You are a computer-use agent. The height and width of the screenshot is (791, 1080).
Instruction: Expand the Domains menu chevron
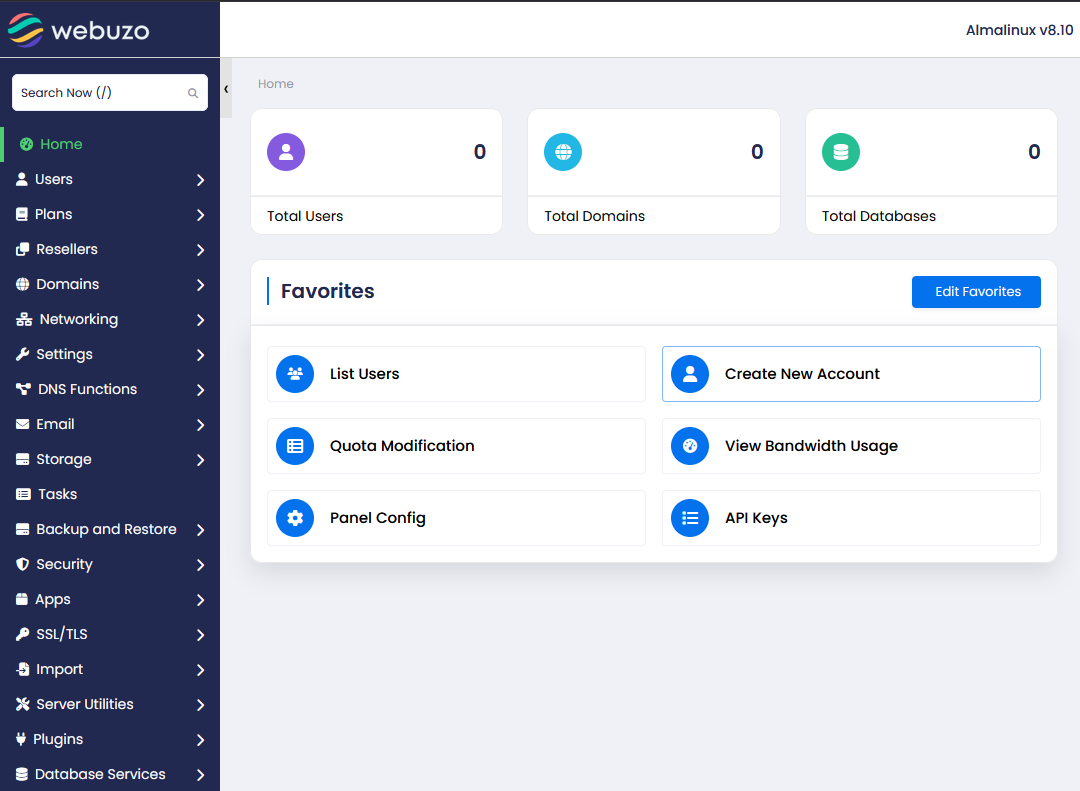click(200, 285)
